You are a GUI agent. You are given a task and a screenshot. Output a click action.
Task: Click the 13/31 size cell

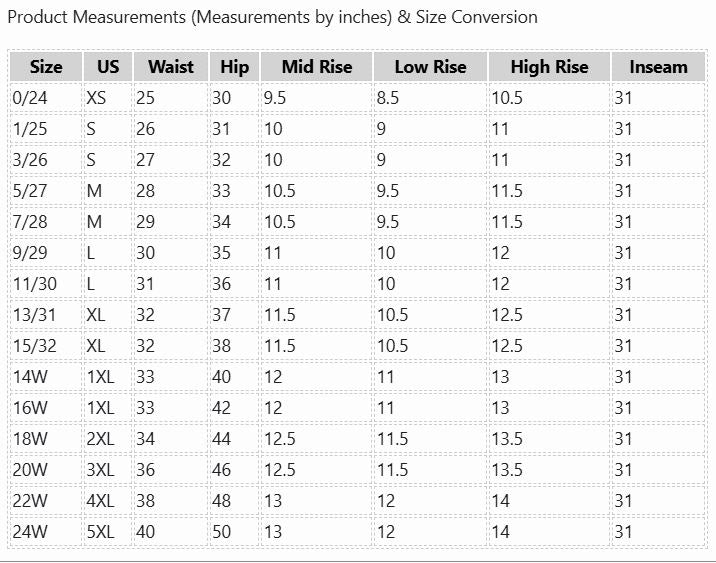[33, 315]
